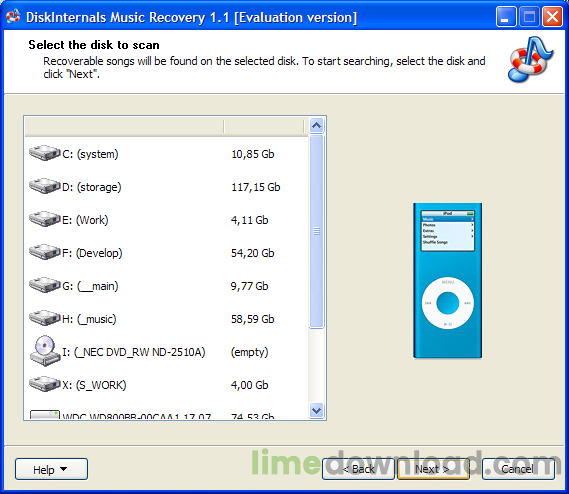The height and width of the screenshot is (494, 569).
Task: Click the disk list scrollbar thumb
Action: click(316, 231)
